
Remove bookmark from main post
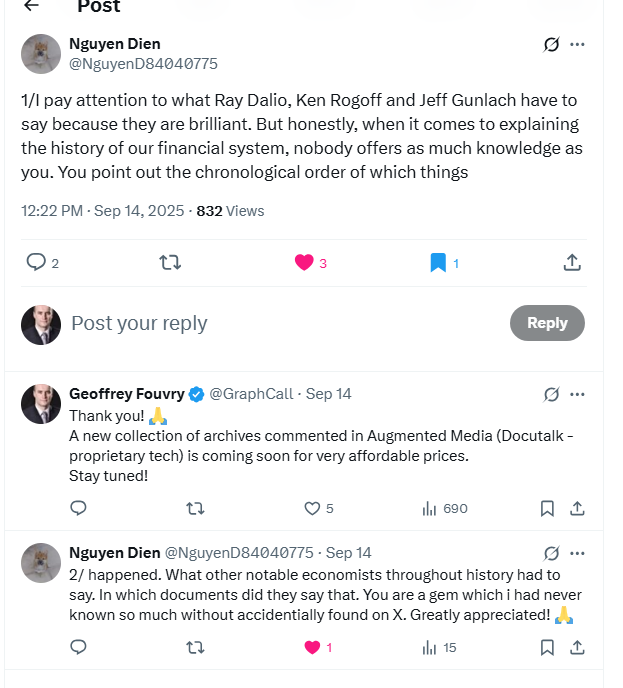(x=438, y=262)
